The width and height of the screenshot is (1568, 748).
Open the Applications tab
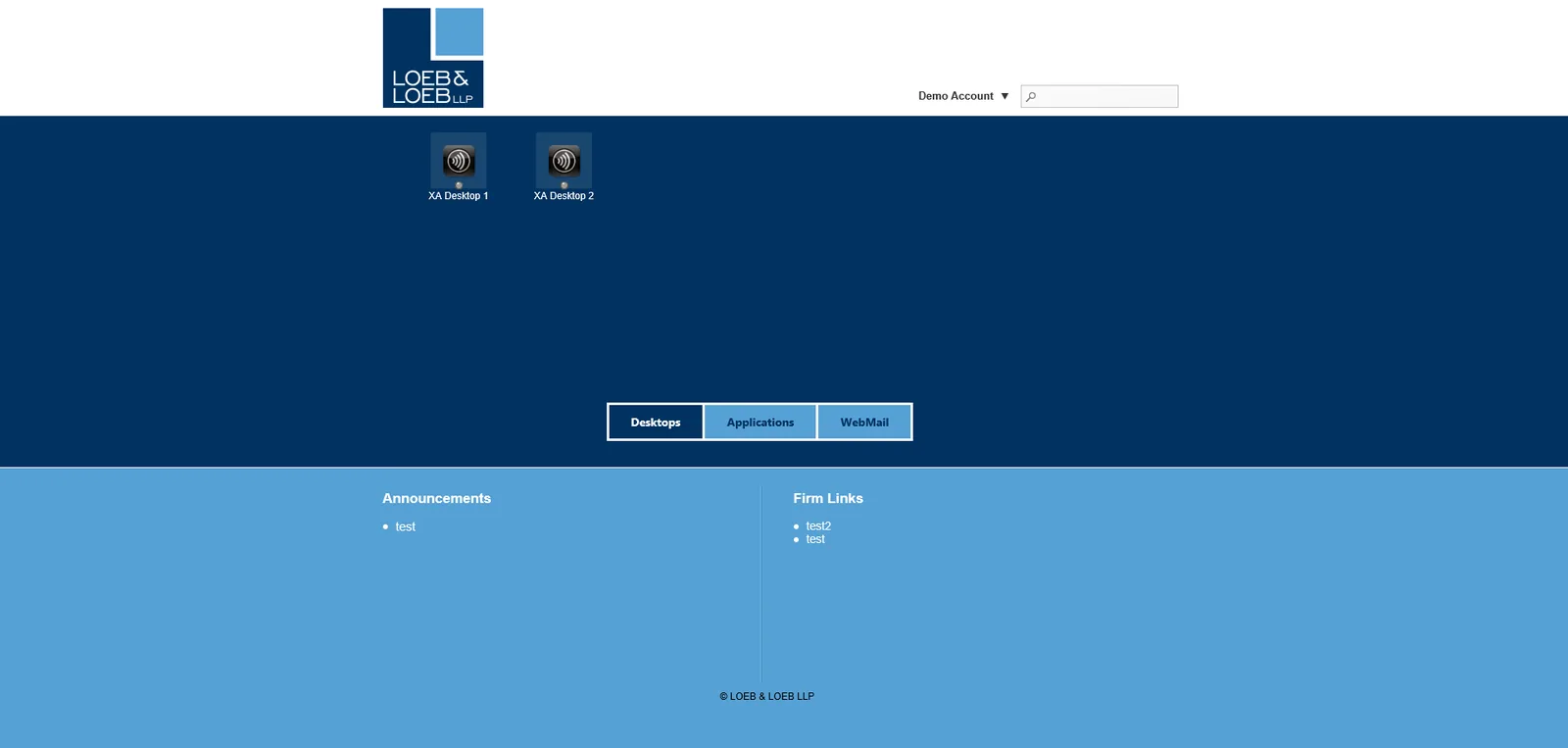760,423
